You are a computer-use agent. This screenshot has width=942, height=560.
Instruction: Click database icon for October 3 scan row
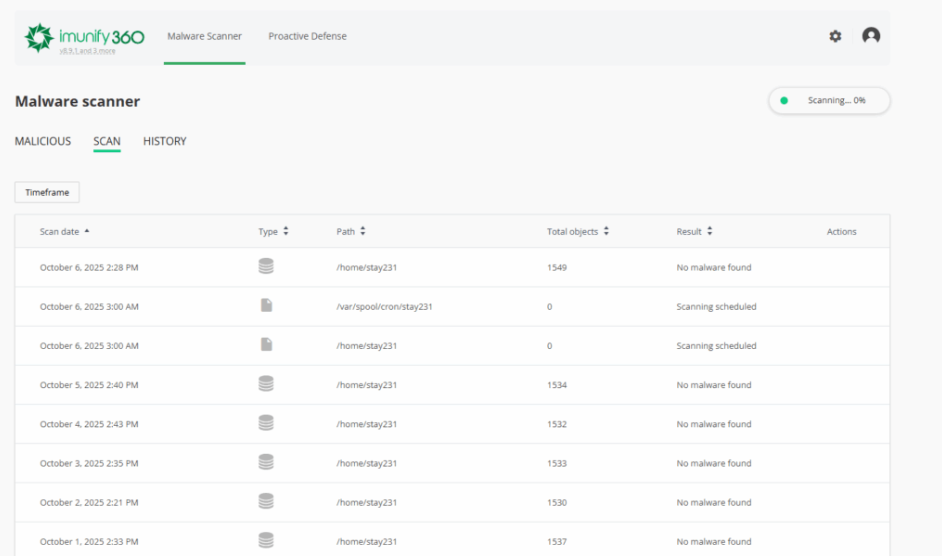[x=266, y=462]
